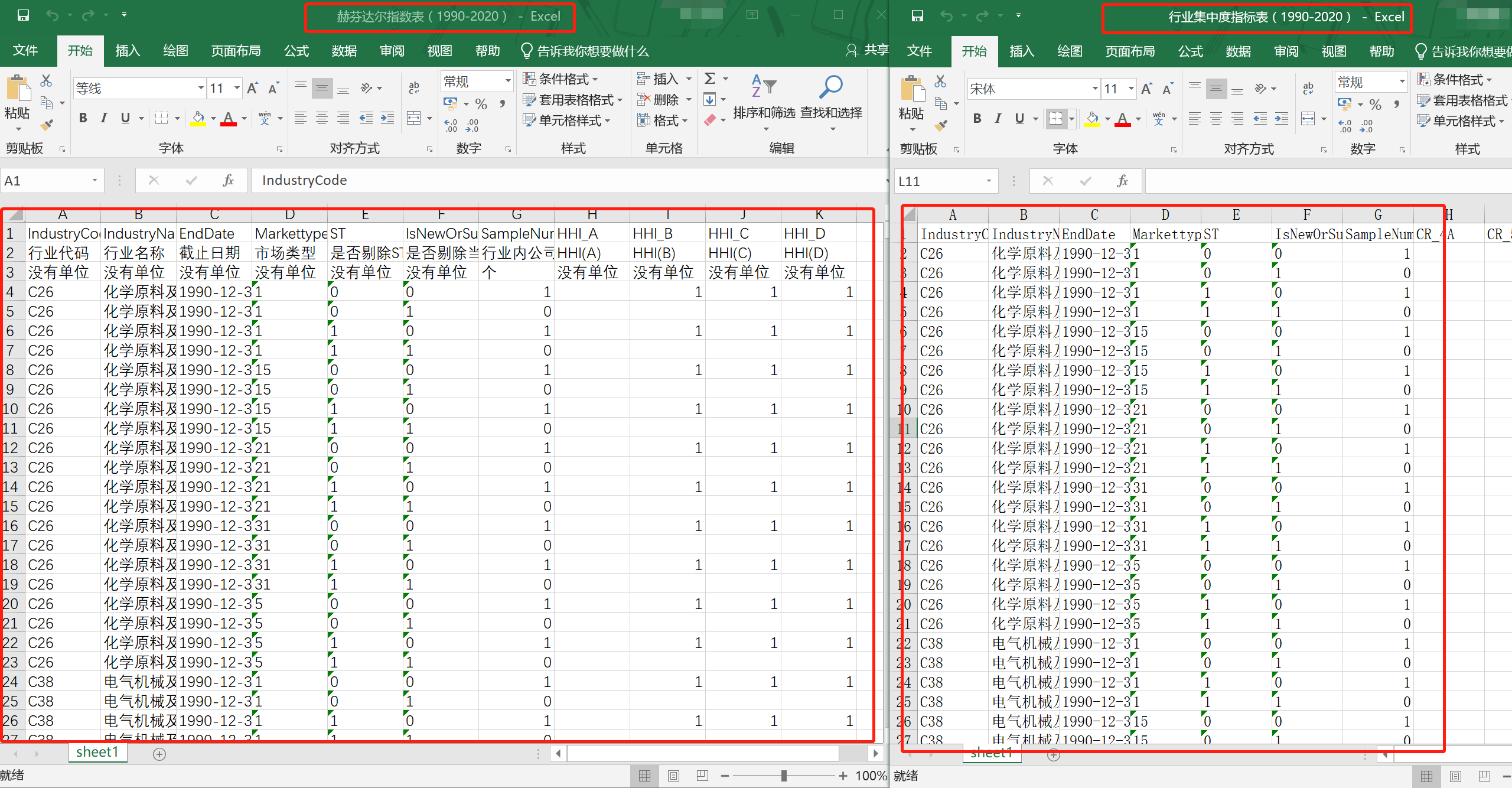Click Find and Select magnifier in left window

pos(830,86)
